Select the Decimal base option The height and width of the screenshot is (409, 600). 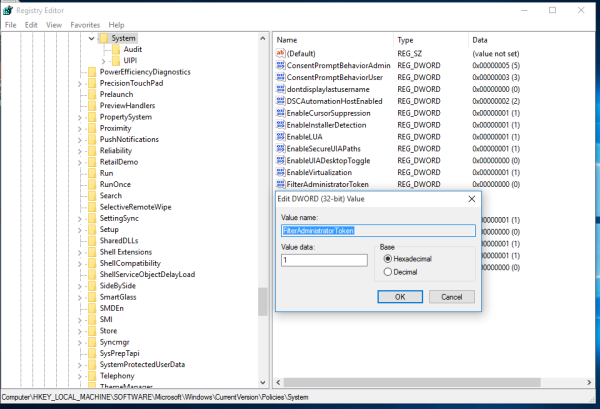(400, 272)
